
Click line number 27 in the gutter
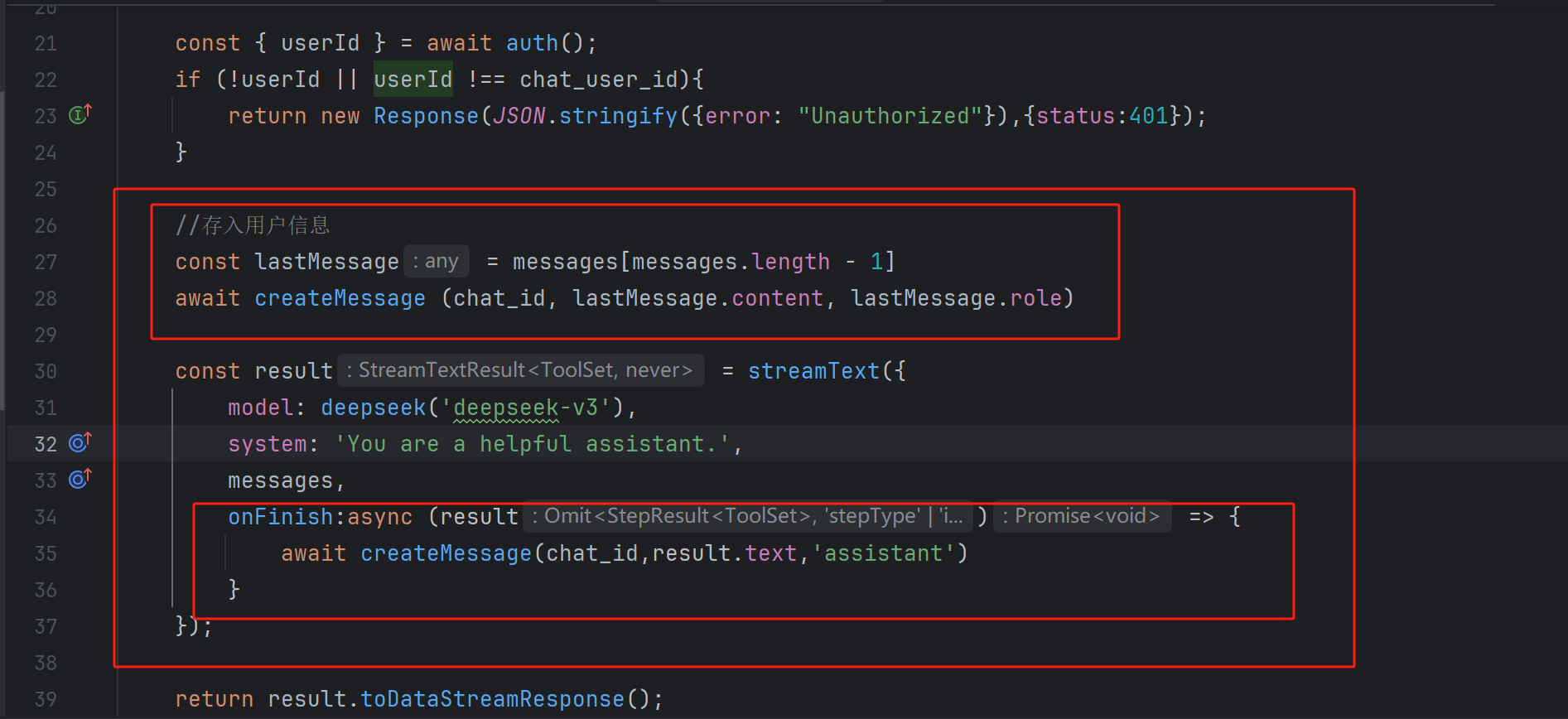[x=46, y=262]
